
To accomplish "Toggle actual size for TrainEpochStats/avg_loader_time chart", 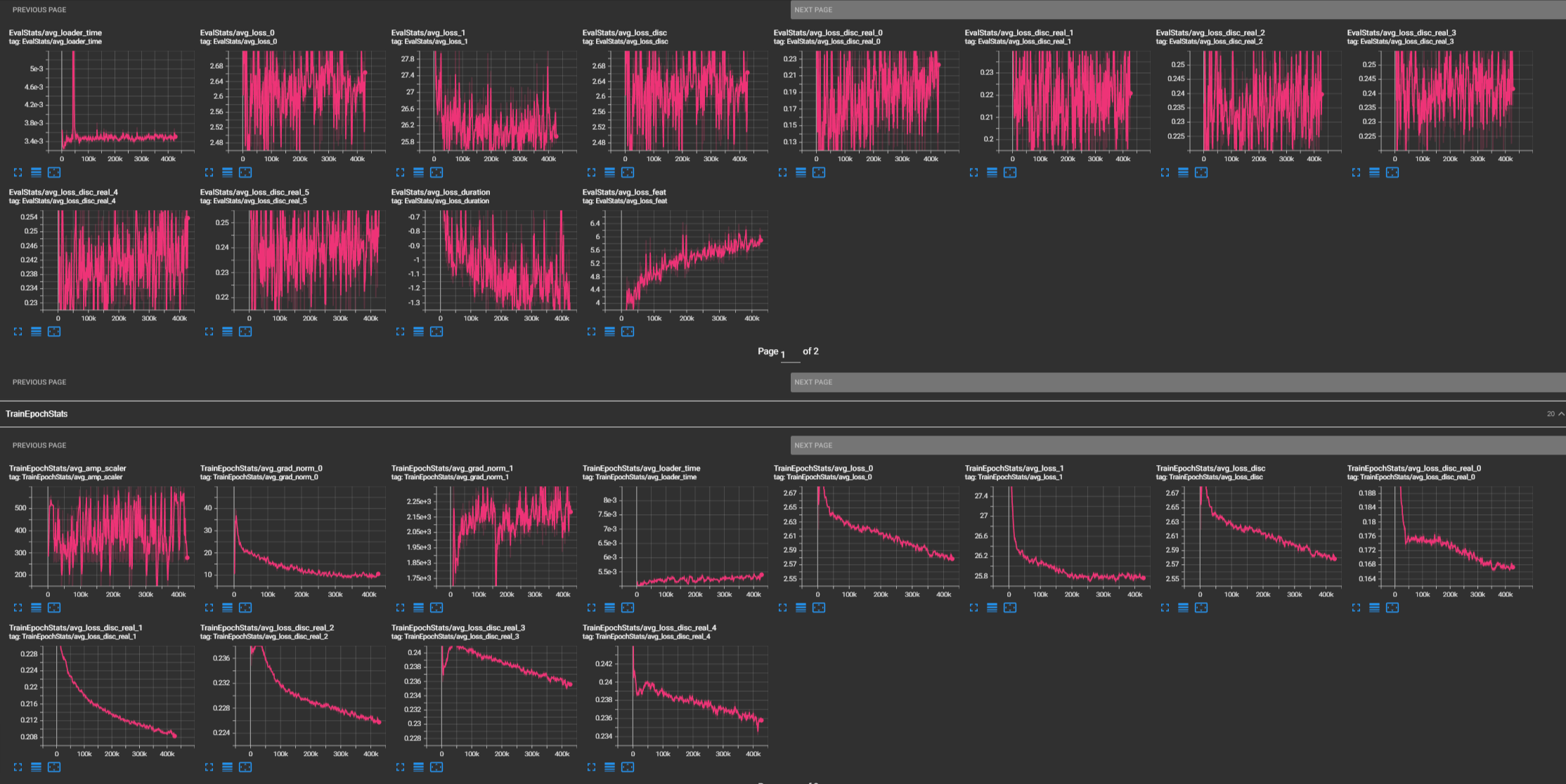I will 591,608.
